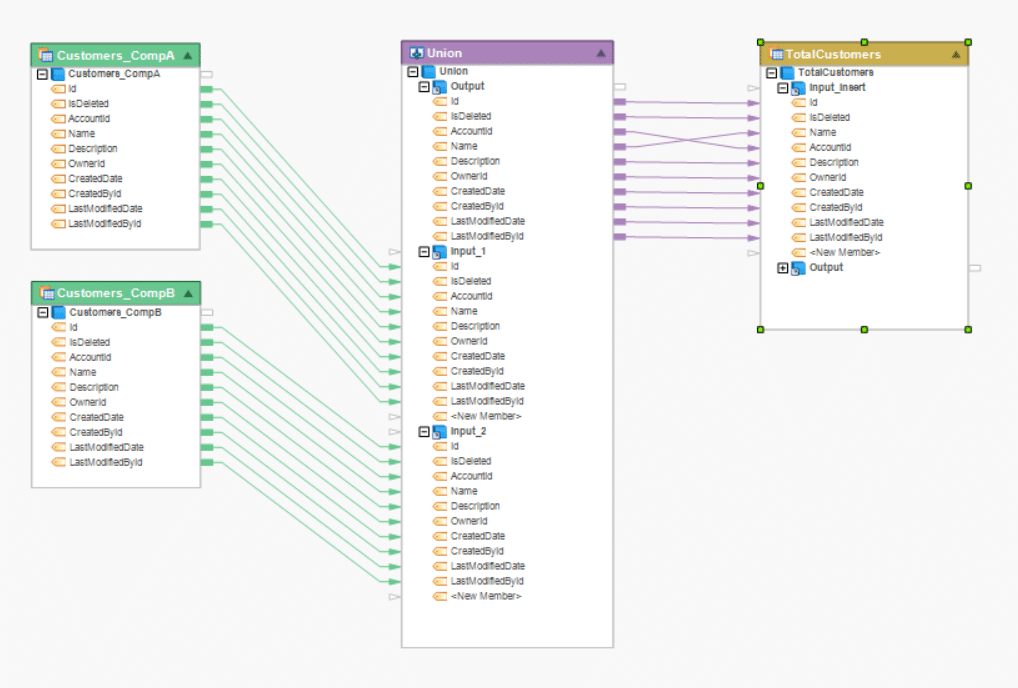Click the Id column tag icon under Customers_CompB

[57, 327]
